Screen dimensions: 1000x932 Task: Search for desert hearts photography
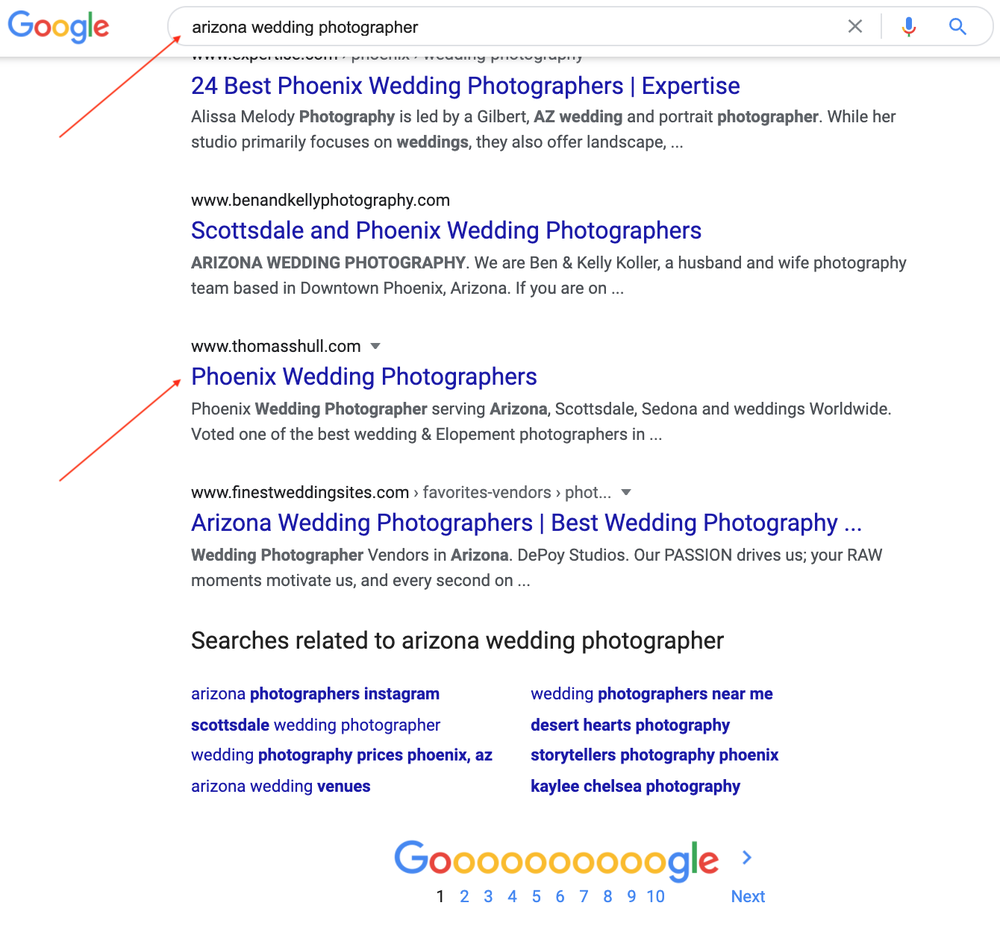tap(630, 725)
